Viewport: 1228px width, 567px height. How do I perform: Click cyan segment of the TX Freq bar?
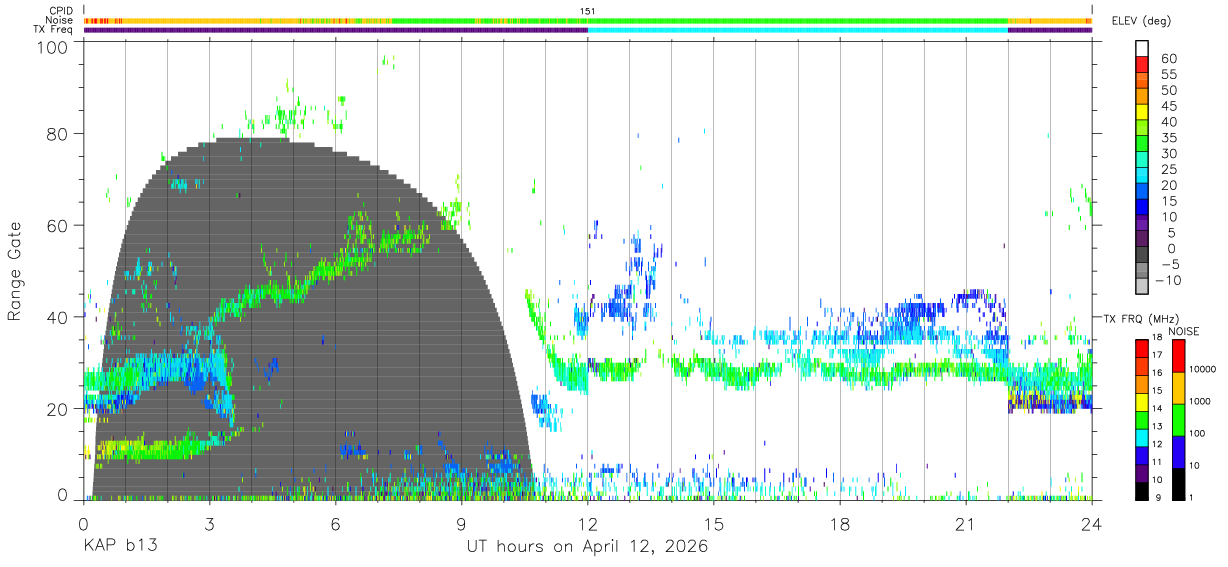click(798, 30)
